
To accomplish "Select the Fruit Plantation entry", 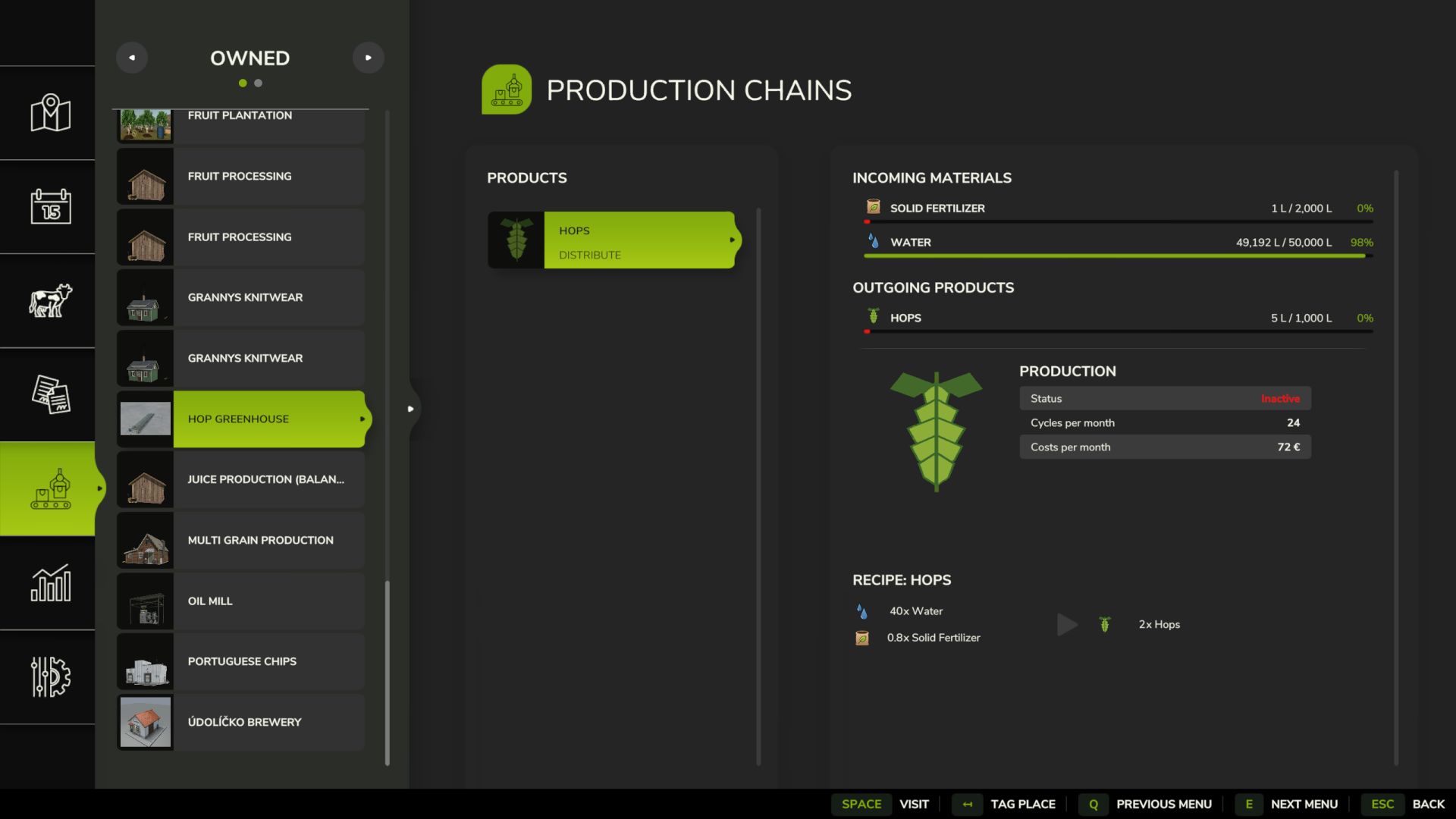I will (x=241, y=126).
